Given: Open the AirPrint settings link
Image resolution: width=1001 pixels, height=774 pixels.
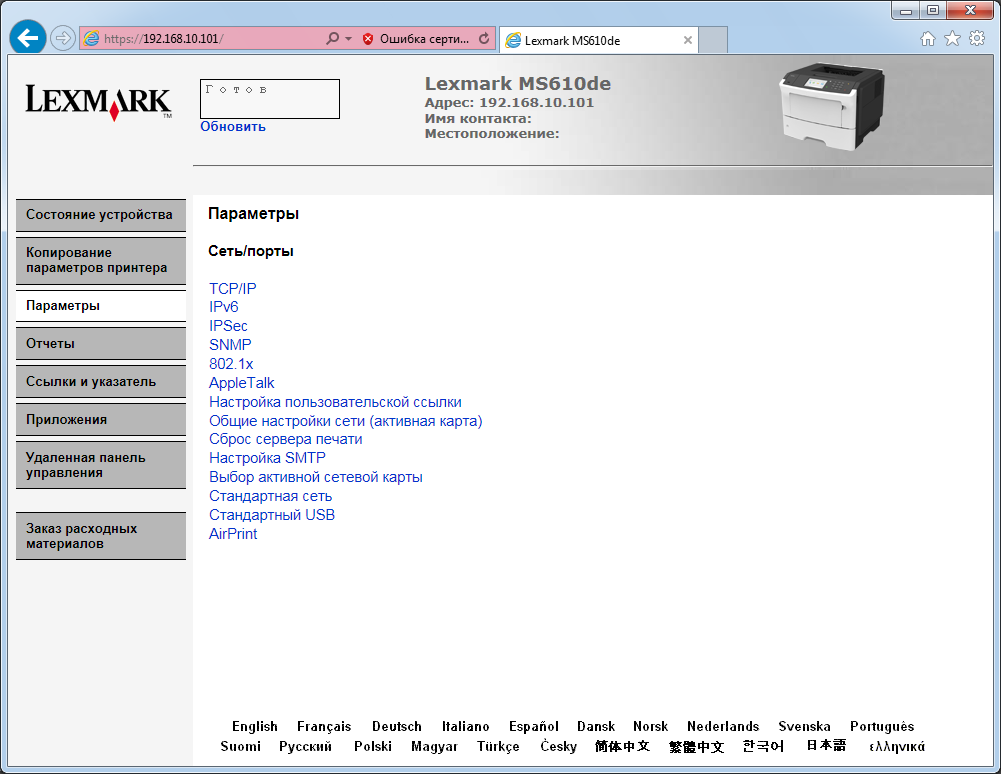Looking at the screenshot, I should click(x=233, y=534).
